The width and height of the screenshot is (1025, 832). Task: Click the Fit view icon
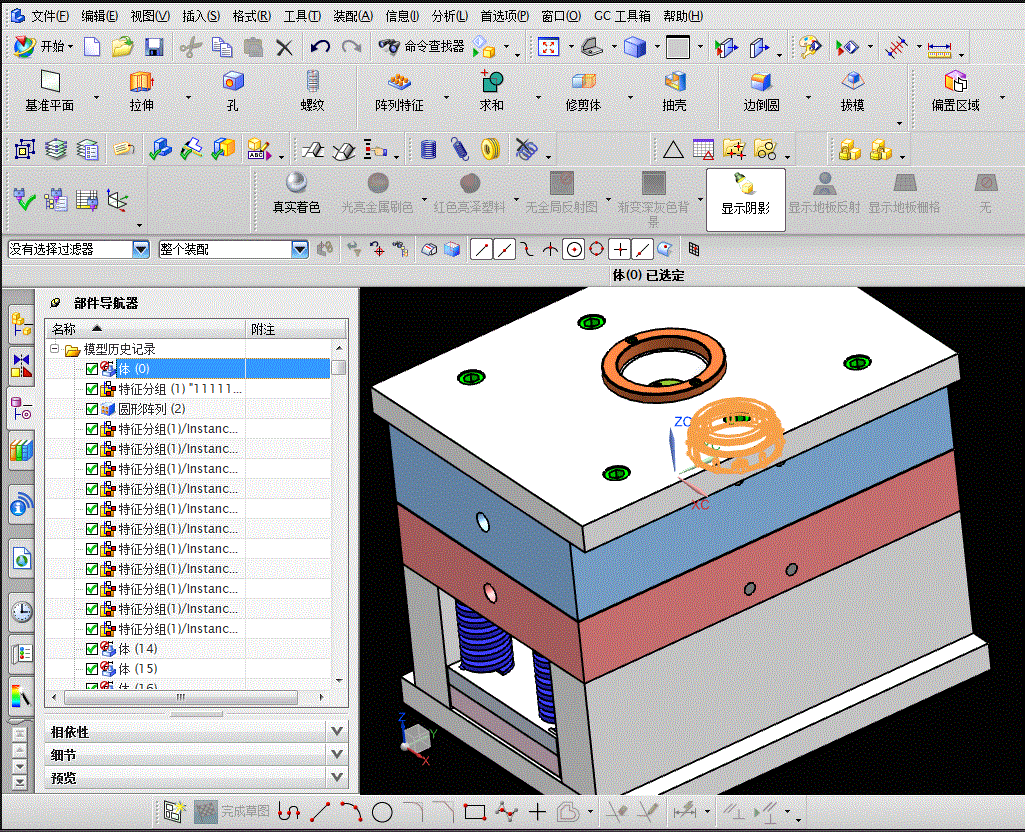tap(548, 46)
